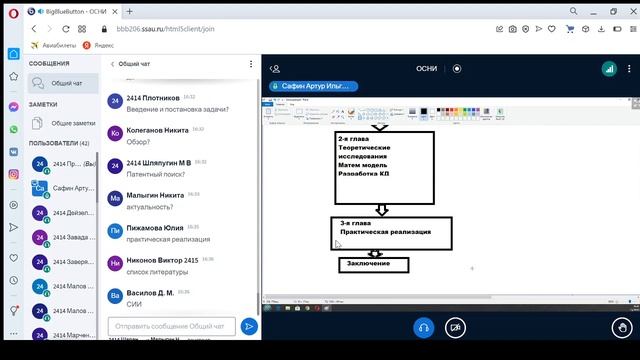Open Instagram in Opera sidebar
The width and height of the screenshot is (640, 360).
click(13, 174)
